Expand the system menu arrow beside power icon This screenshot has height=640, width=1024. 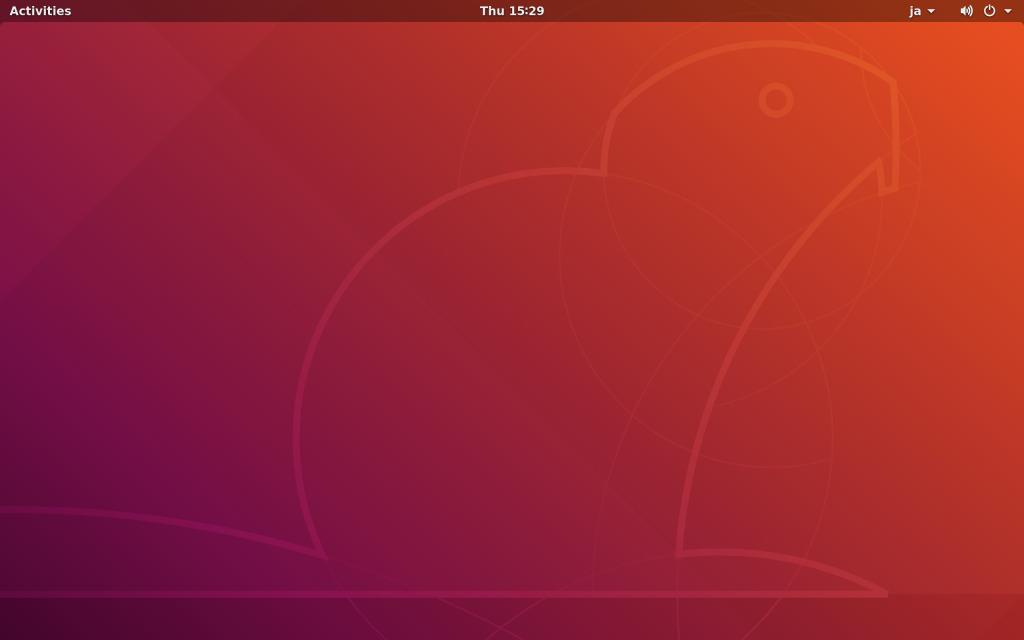pos(1008,11)
